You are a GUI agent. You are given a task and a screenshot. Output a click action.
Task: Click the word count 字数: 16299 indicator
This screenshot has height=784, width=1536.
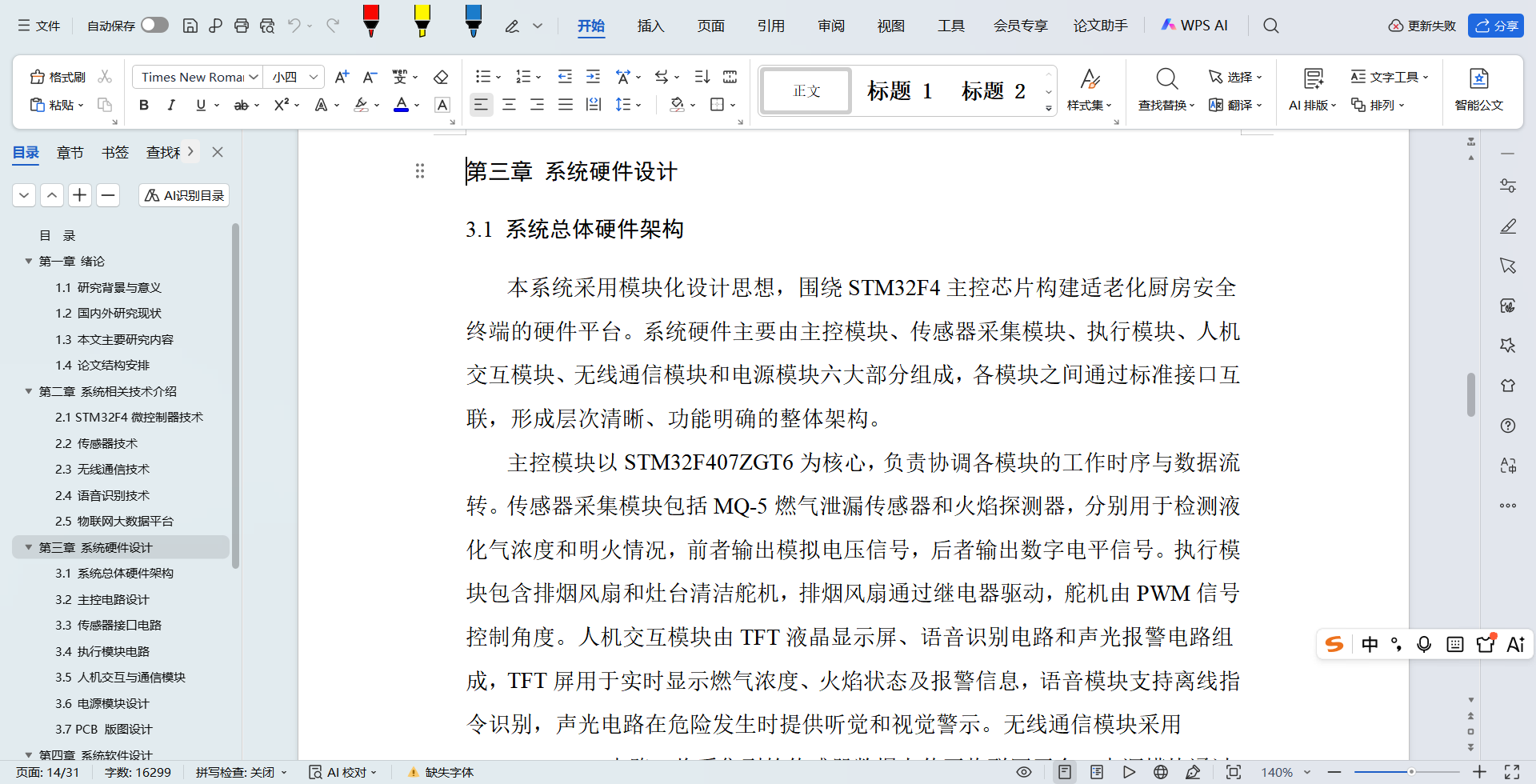tap(138, 772)
